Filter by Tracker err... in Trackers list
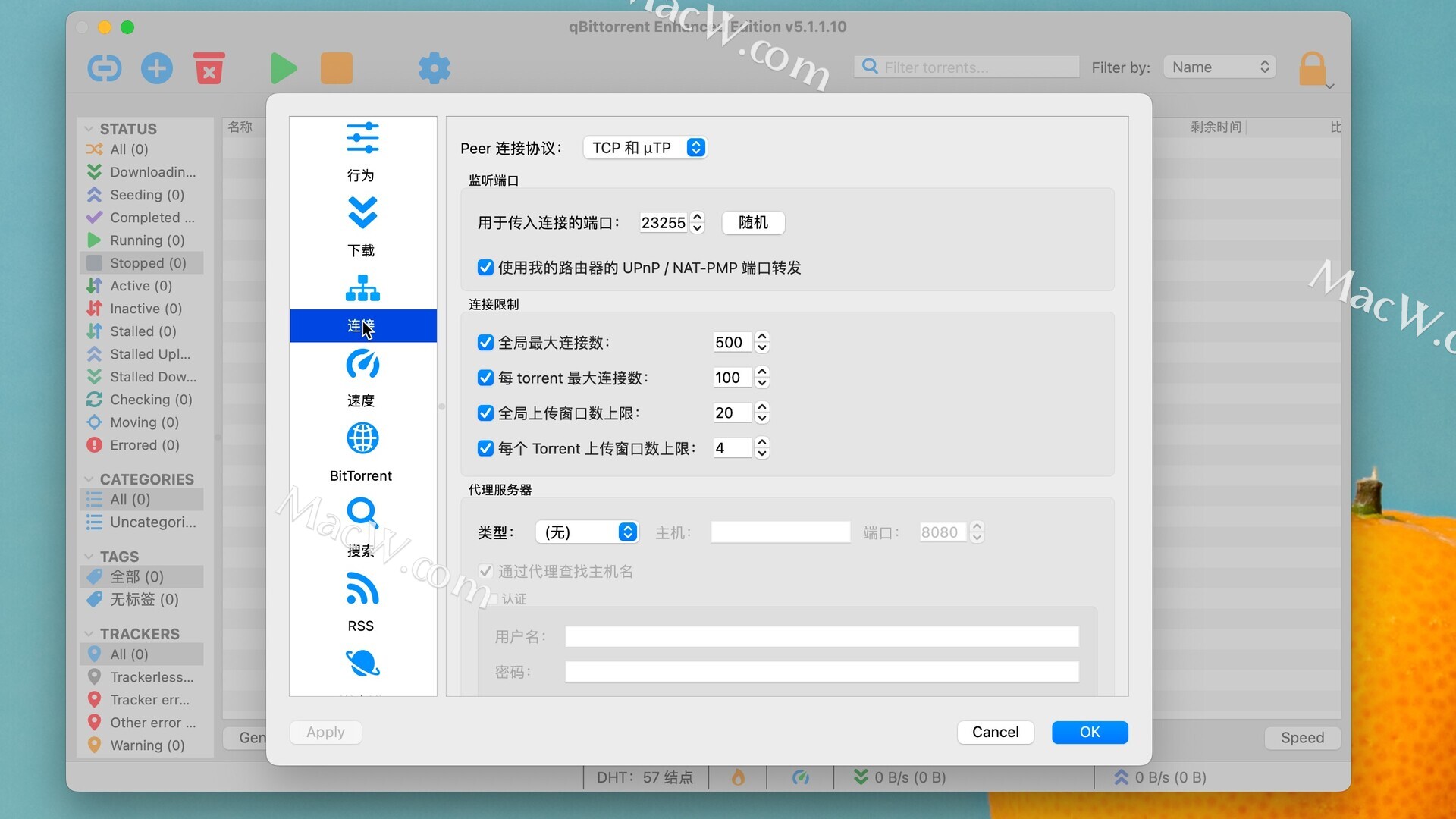This screenshot has height=819, width=1456. click(141, 700)
